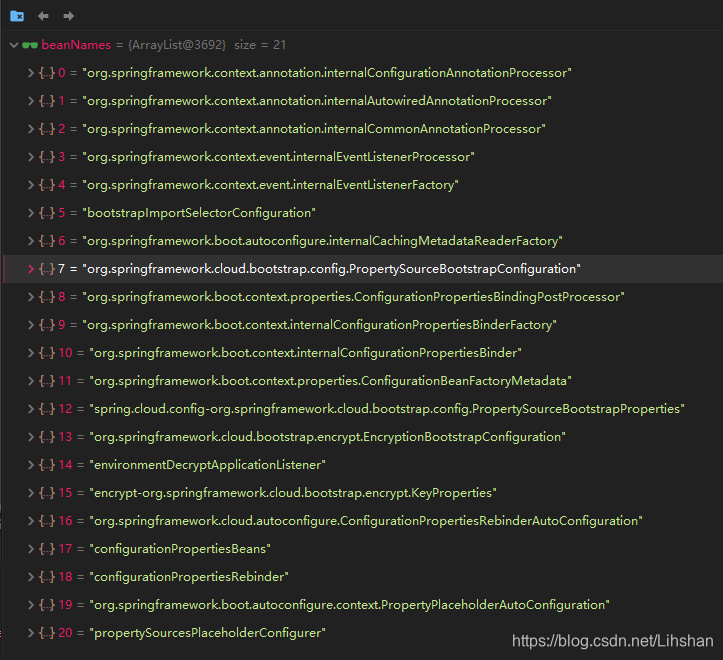
Task: Select the "configurationPropertiesRebinder" value
Action: [189, 577]
